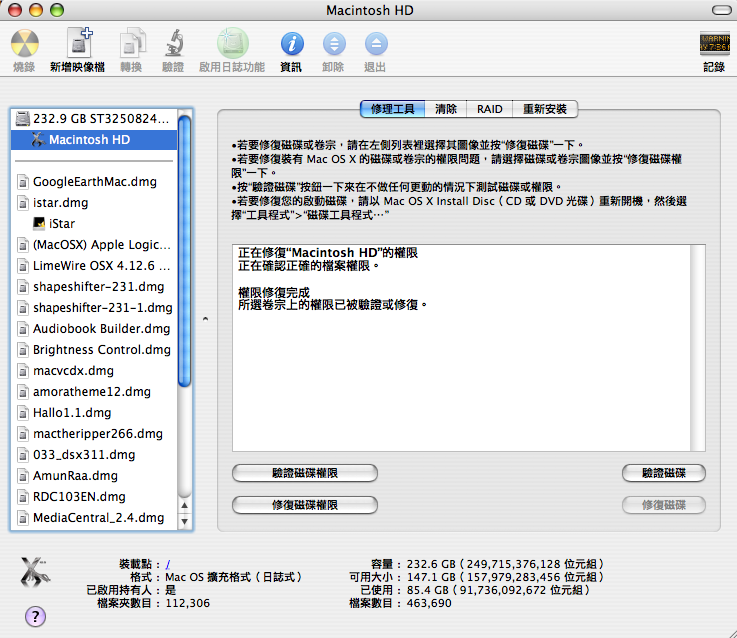The width and height of the screenshot is (737, 638).
Task: Click the log area vertical scrollbar
Action: point(698,347)
